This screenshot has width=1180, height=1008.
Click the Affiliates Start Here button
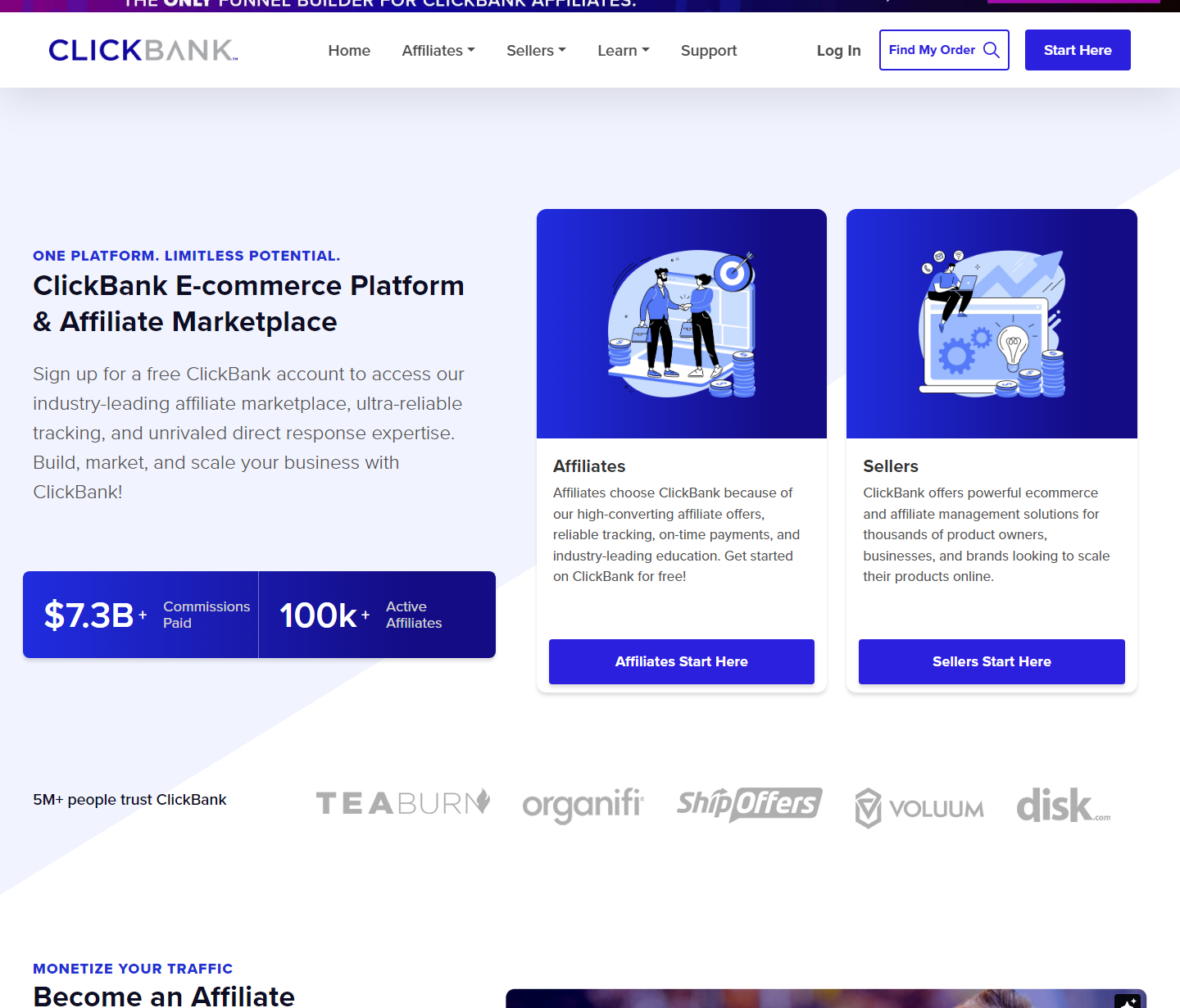pos(682,661)
